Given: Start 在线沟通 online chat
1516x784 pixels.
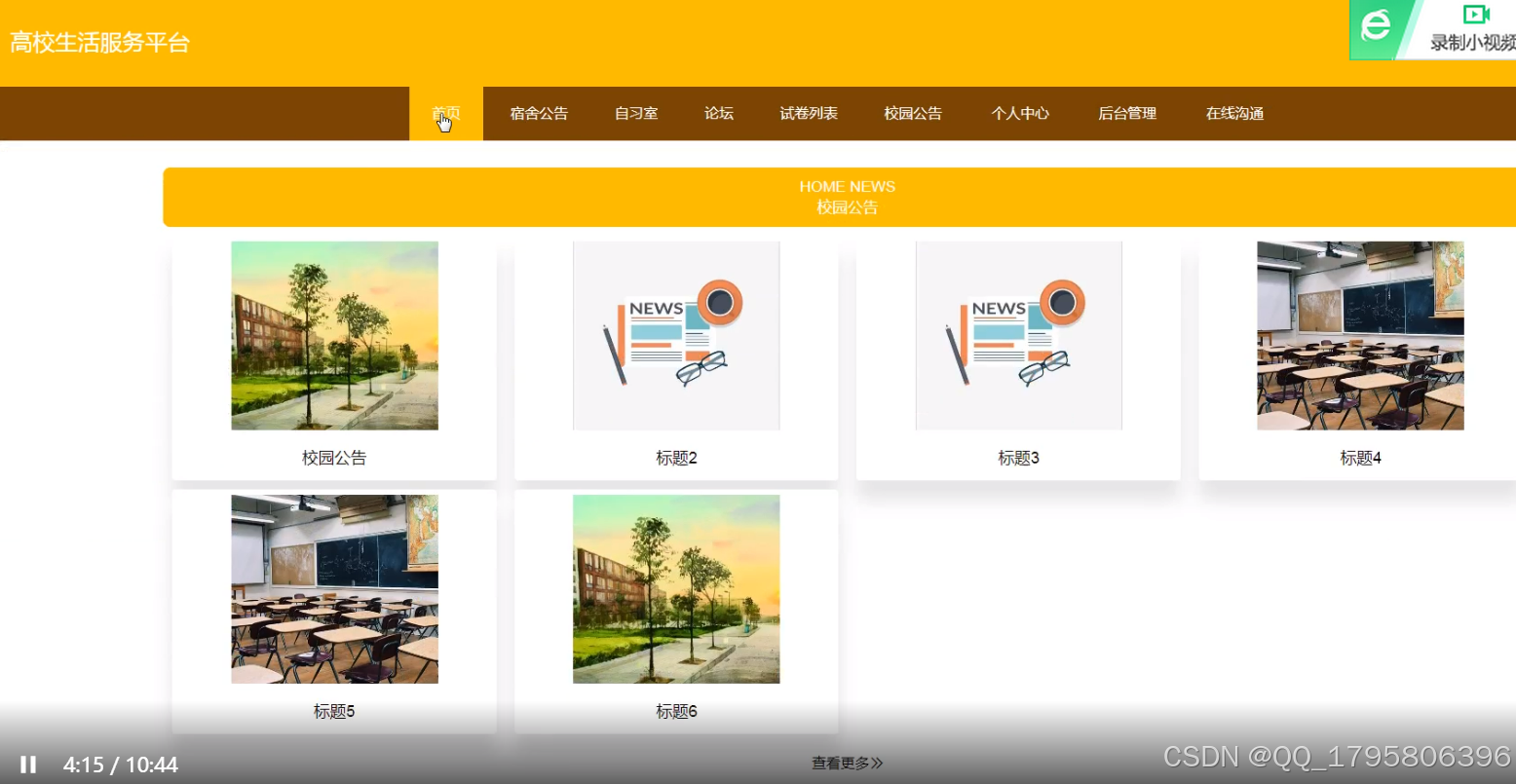Looking at the screenshot, I should pos(1233,113).
